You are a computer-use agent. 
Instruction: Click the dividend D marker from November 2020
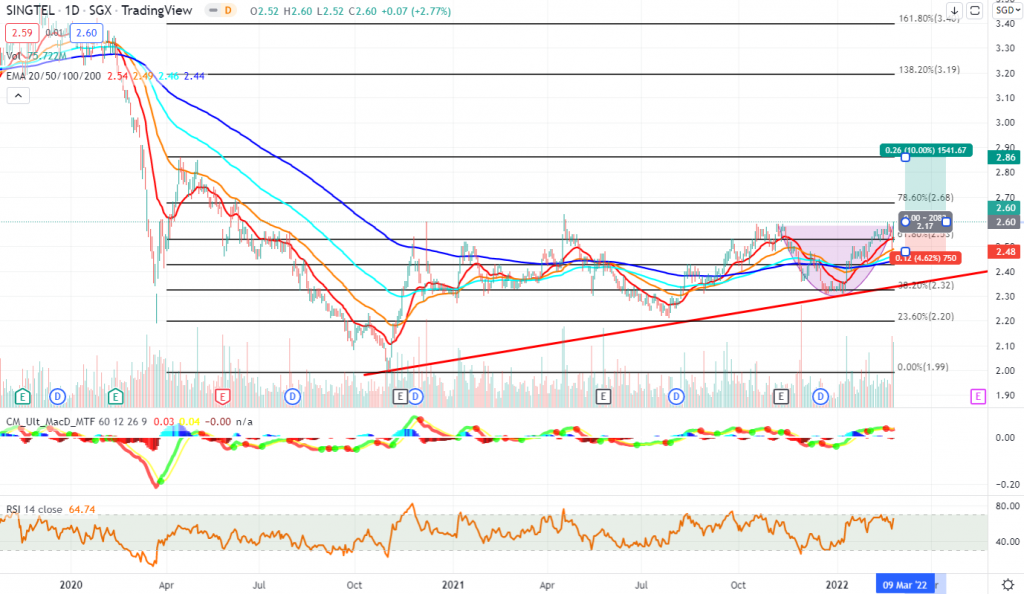pyautogui.click(x=415, y=396)
